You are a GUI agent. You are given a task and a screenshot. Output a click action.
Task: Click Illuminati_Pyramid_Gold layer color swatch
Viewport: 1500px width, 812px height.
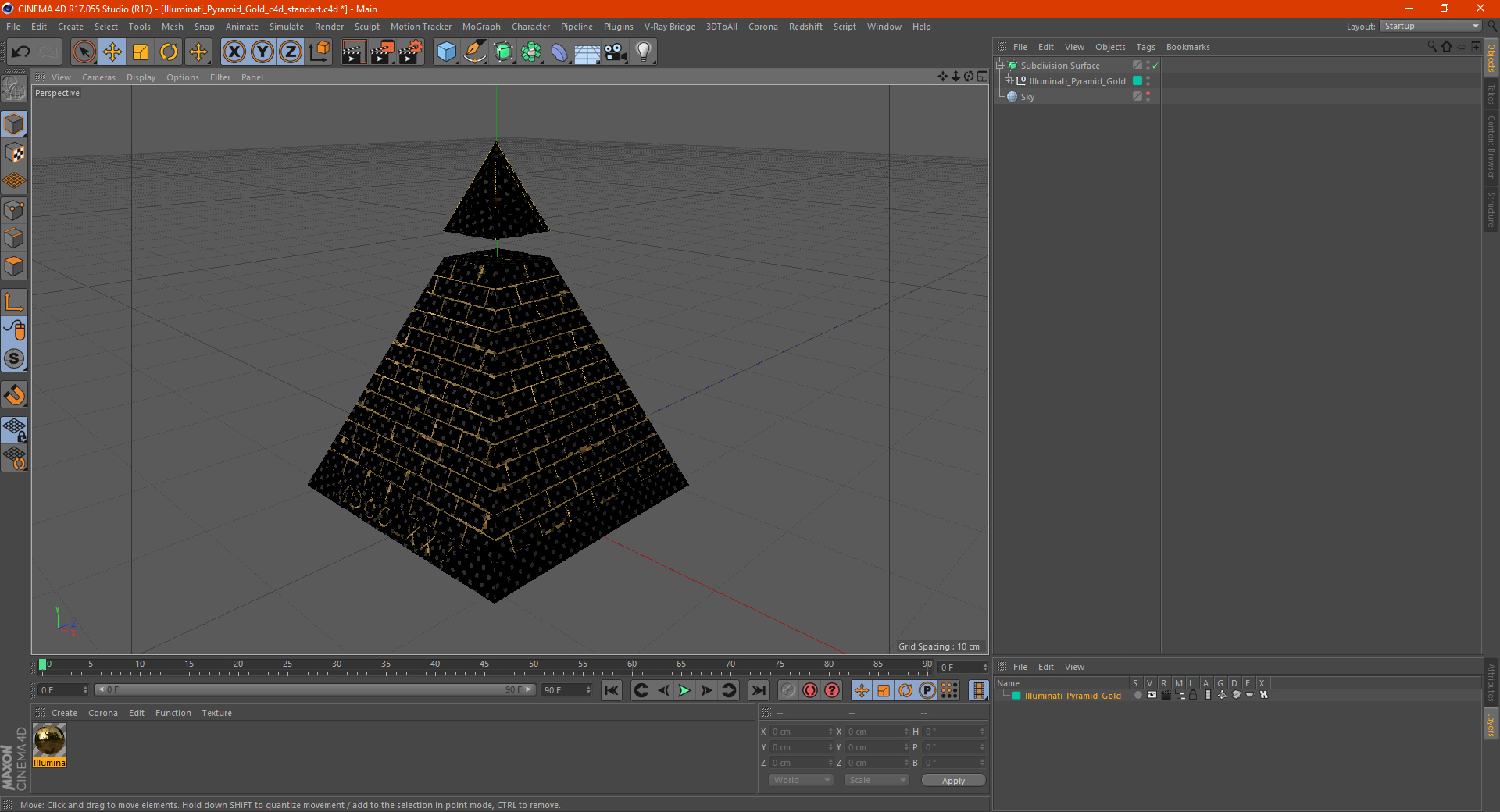(1016, 695)
